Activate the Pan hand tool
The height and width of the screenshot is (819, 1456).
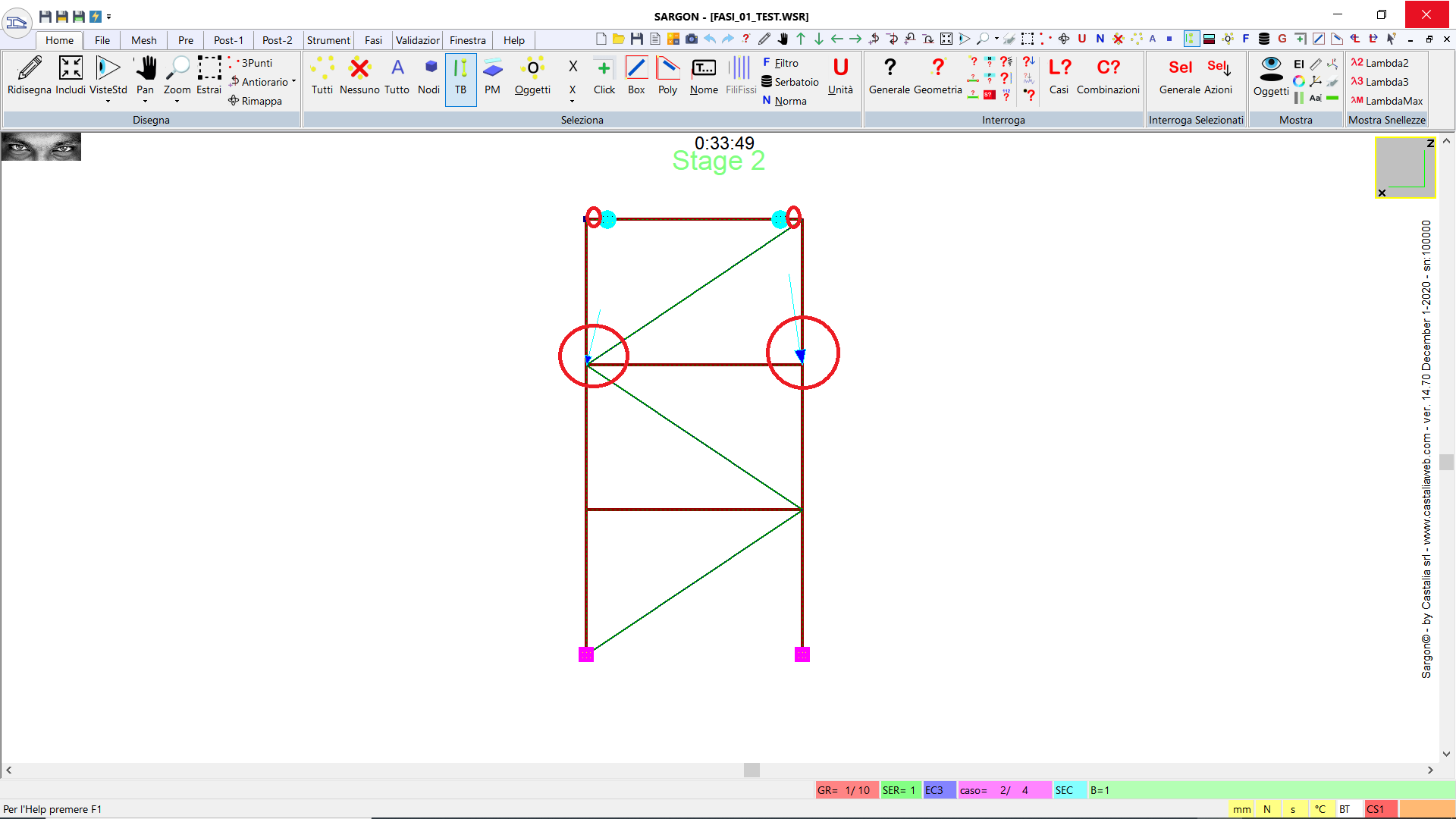click(145, 69)
